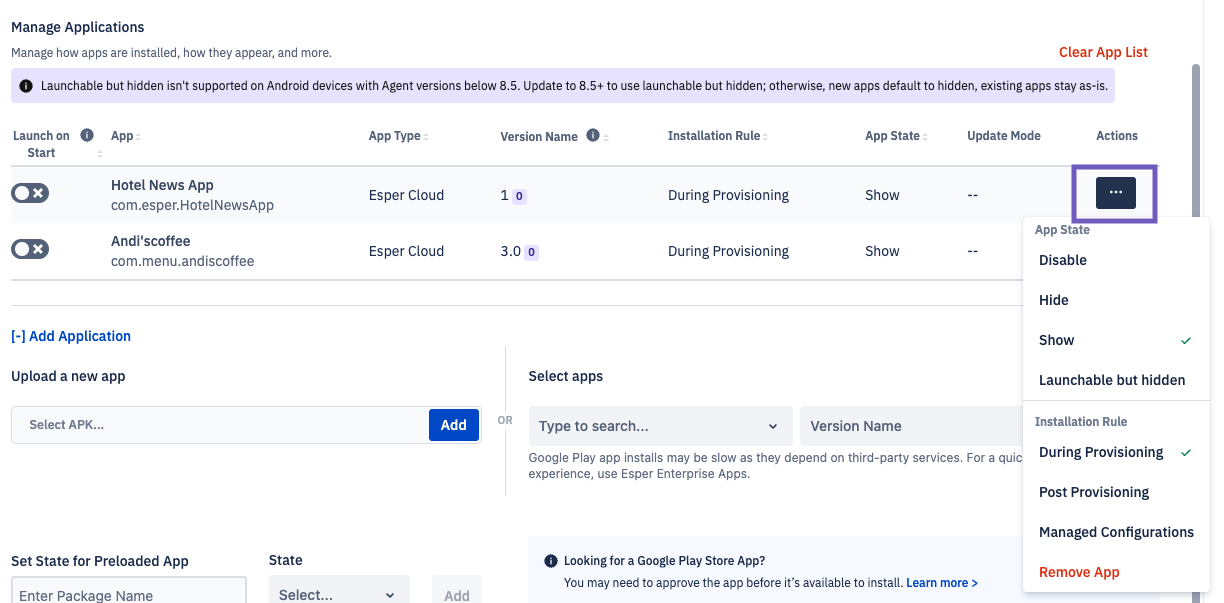The image size is (1224, 603).
Task: Click the Clear App List link
Action: click(x=1102, y=51)
